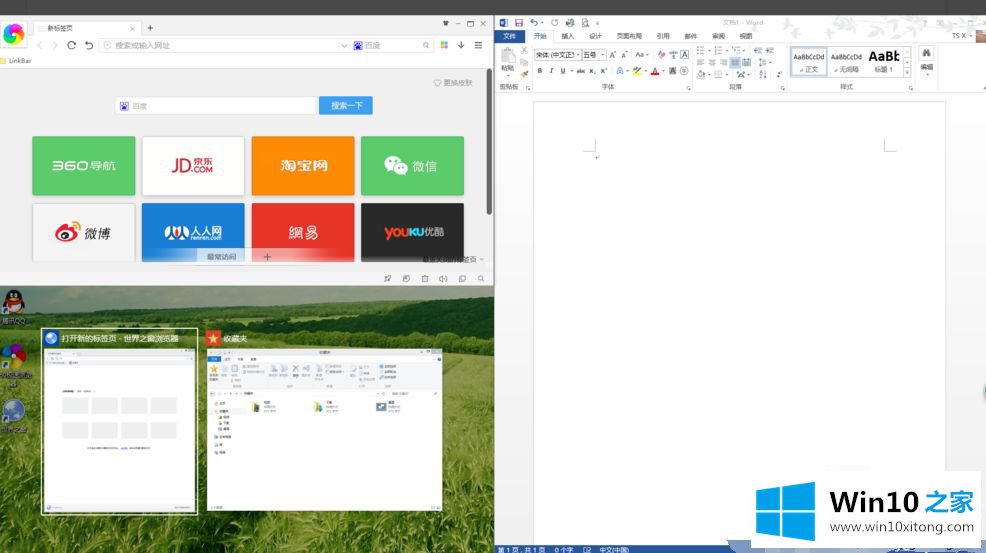Image resolution: width=986 pixels, height=553 pixels.
Task: Click the magnifier in Baidu search box
Action: 426,45
